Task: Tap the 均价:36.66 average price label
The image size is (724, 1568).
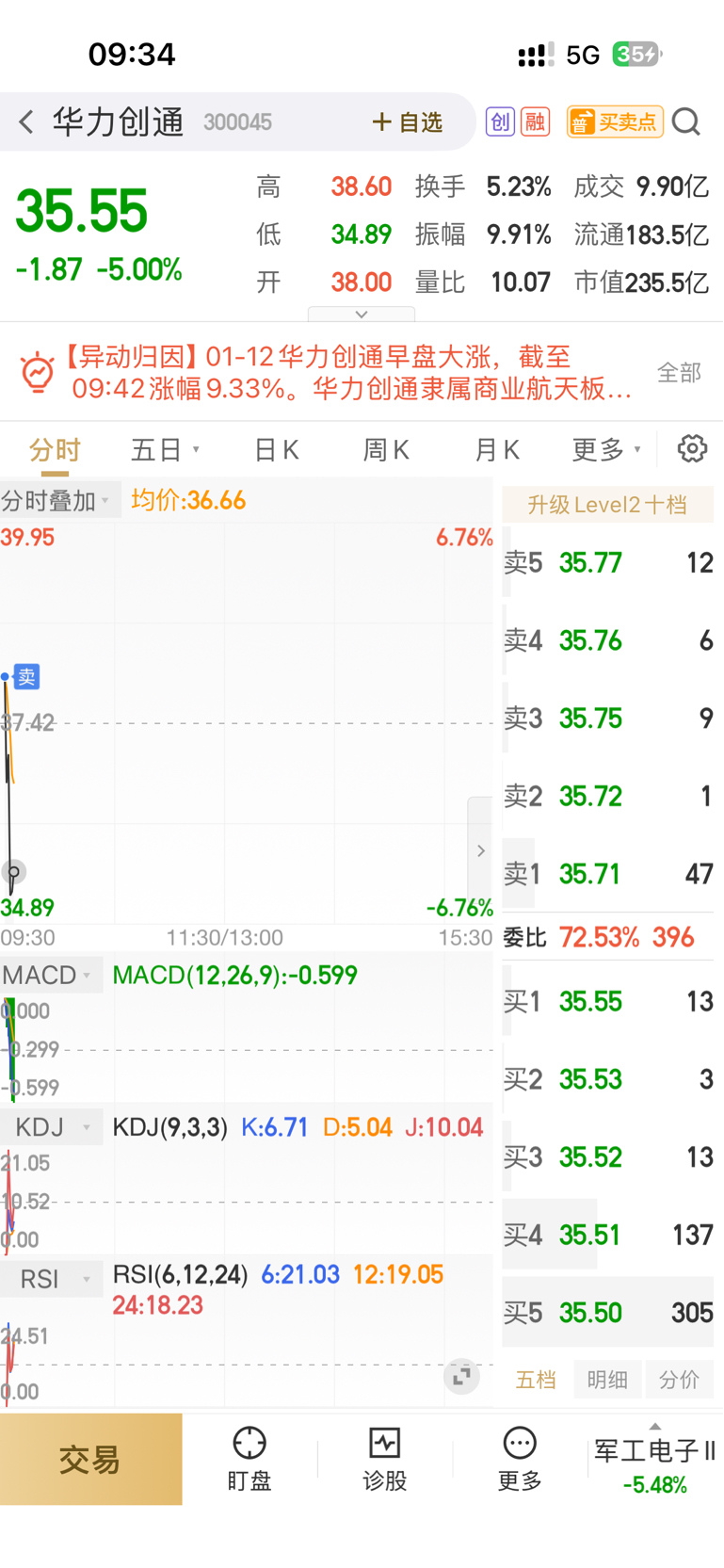Action: [188, 500]
